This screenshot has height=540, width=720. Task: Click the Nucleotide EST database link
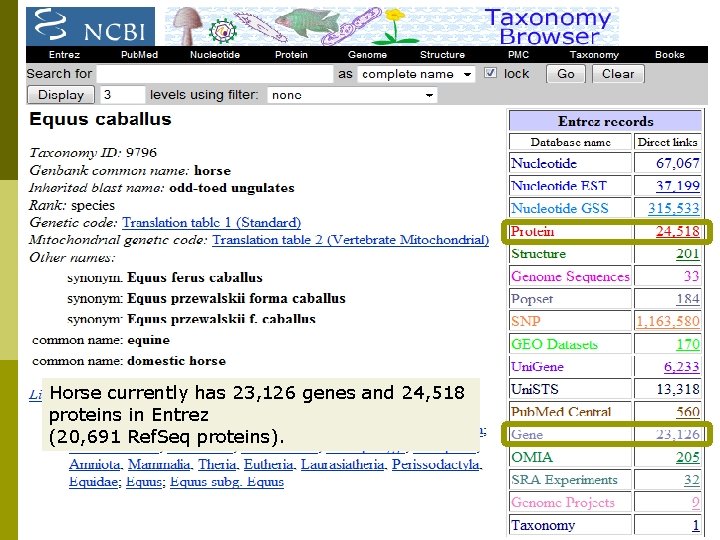(x=559, y=186)
